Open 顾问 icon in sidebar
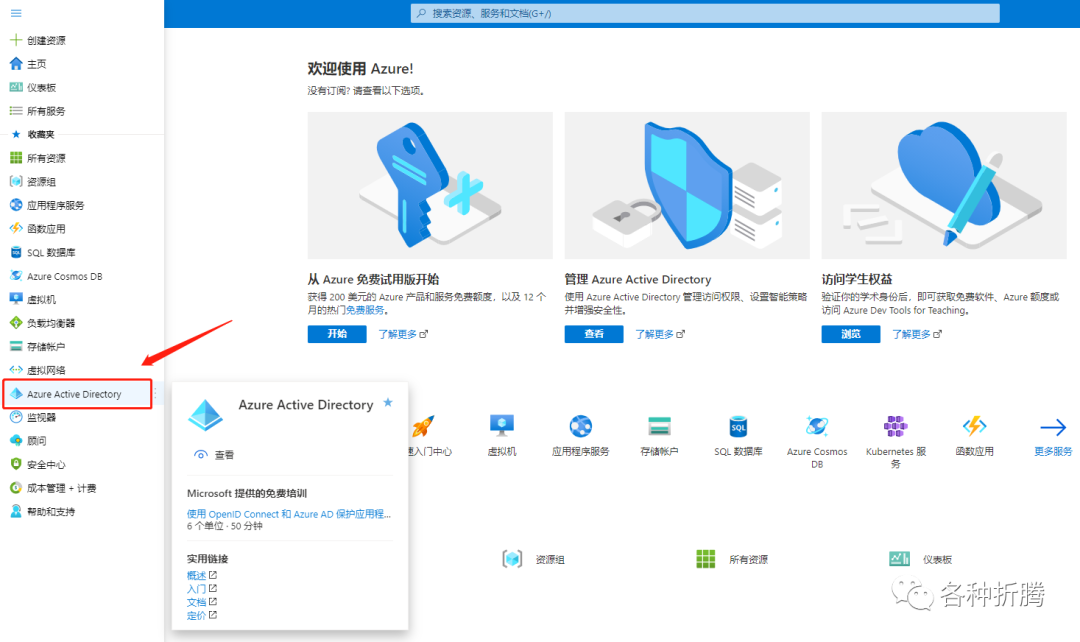 16,440
